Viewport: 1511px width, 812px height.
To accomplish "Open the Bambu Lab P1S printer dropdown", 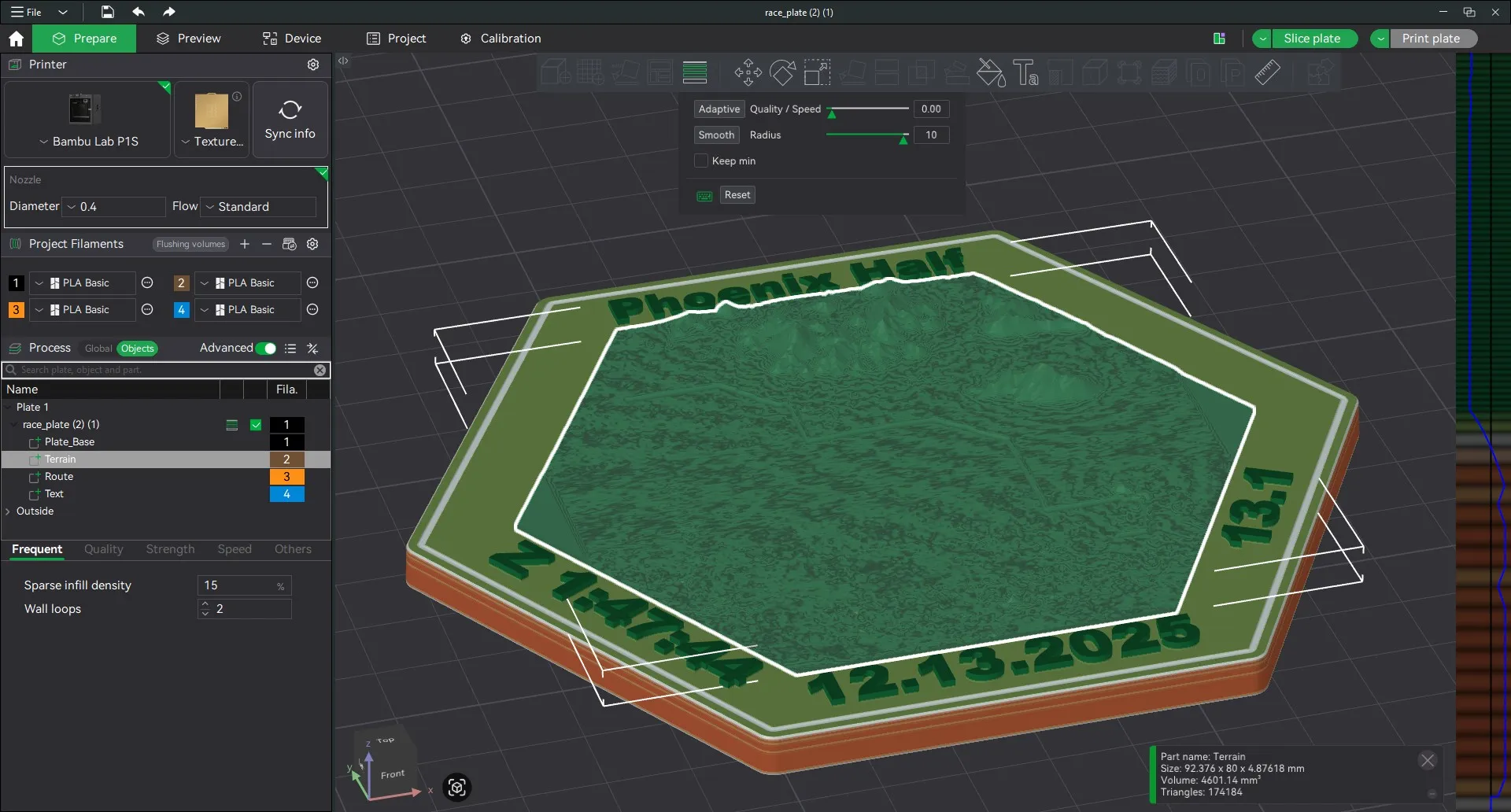I will 88,142.
